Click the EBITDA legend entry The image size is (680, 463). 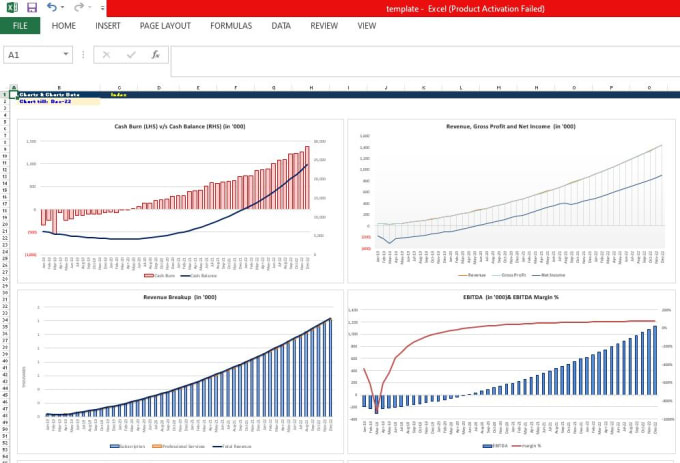495,446
